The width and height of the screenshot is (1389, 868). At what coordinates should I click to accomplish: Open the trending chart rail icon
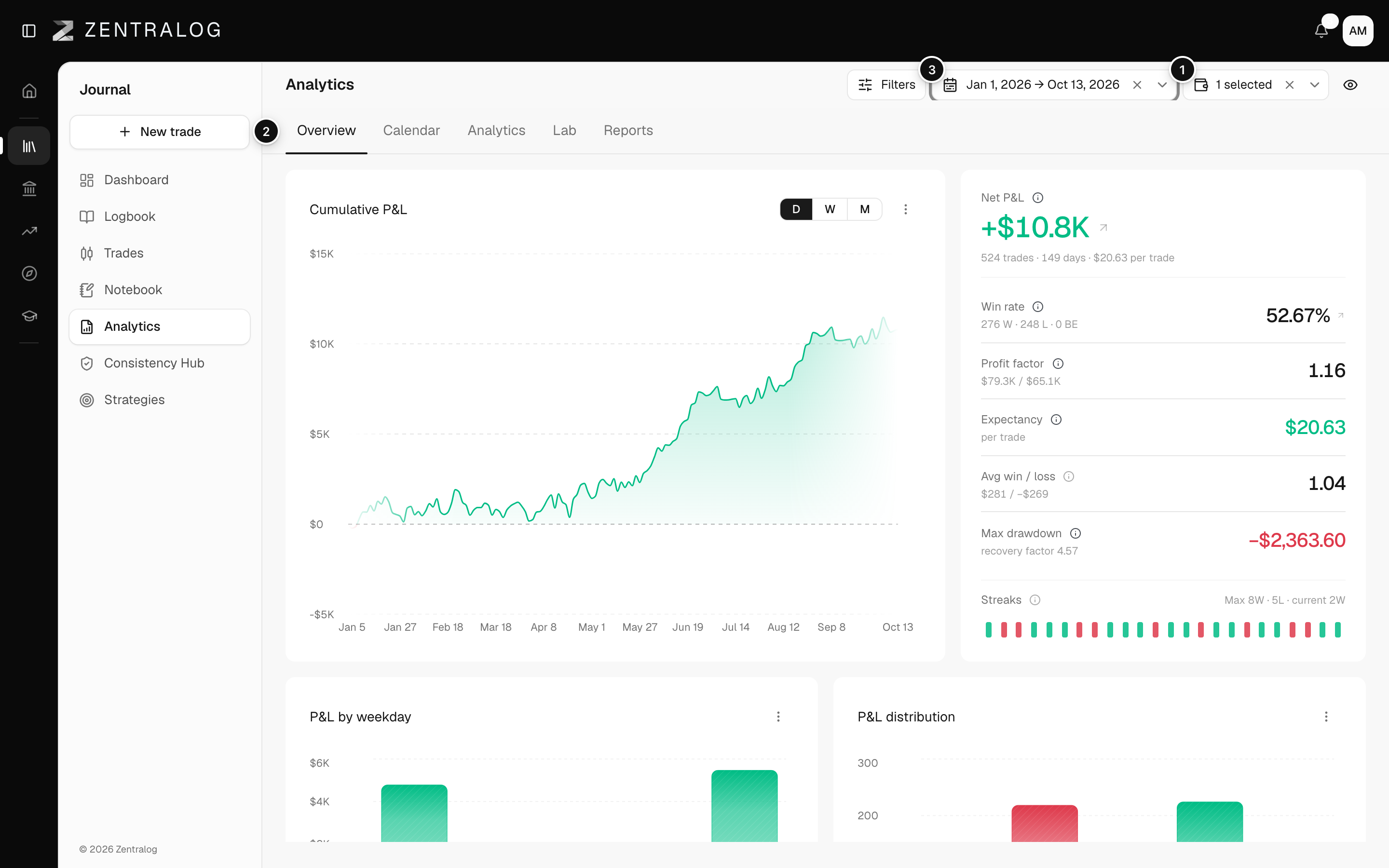[29, 231]
